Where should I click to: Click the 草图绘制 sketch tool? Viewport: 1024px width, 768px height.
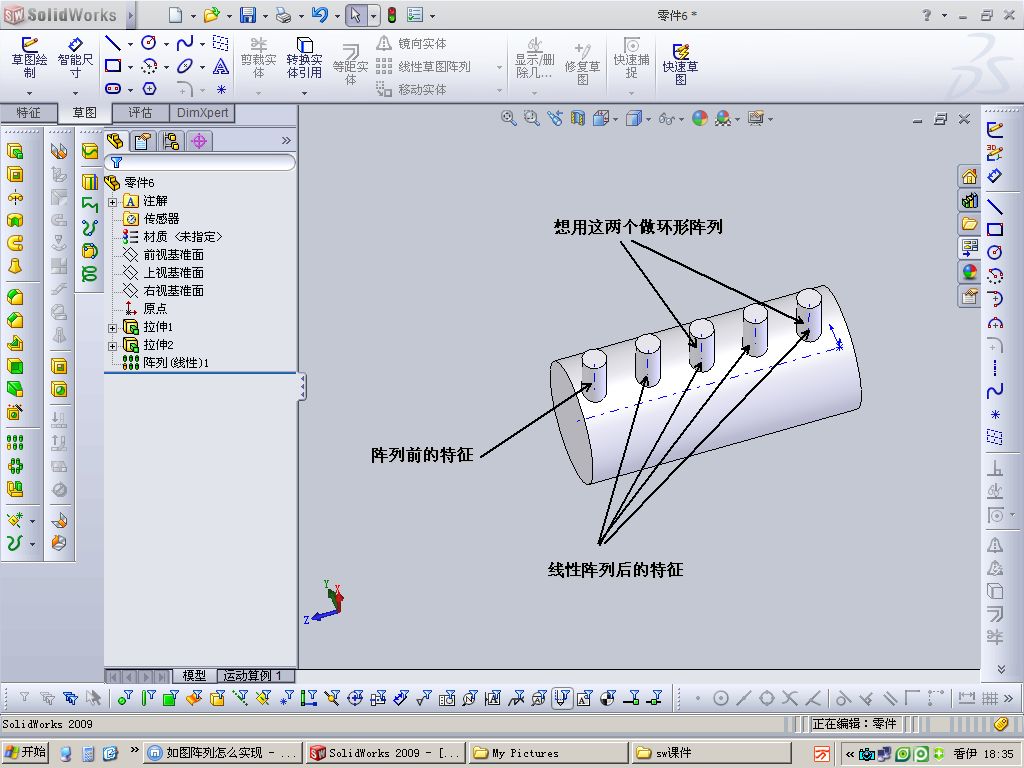tap(29, 57)
